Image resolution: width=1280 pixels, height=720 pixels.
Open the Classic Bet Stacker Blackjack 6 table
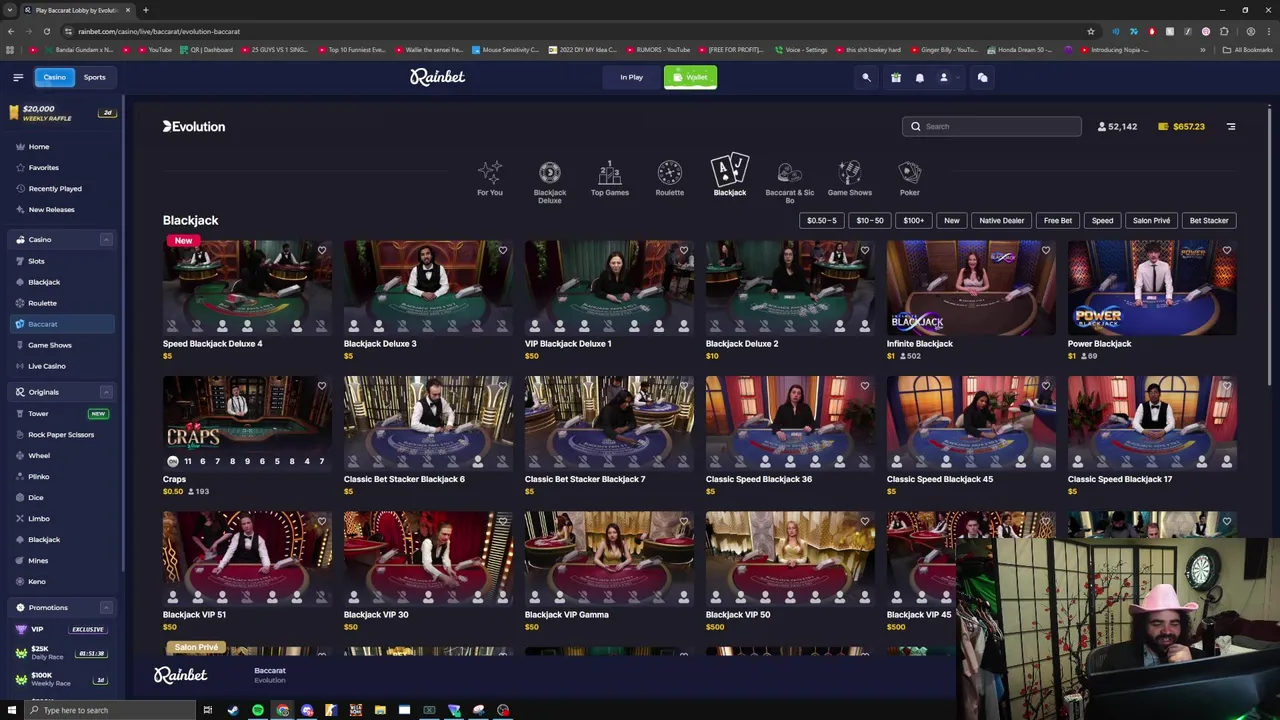[428, 423]
